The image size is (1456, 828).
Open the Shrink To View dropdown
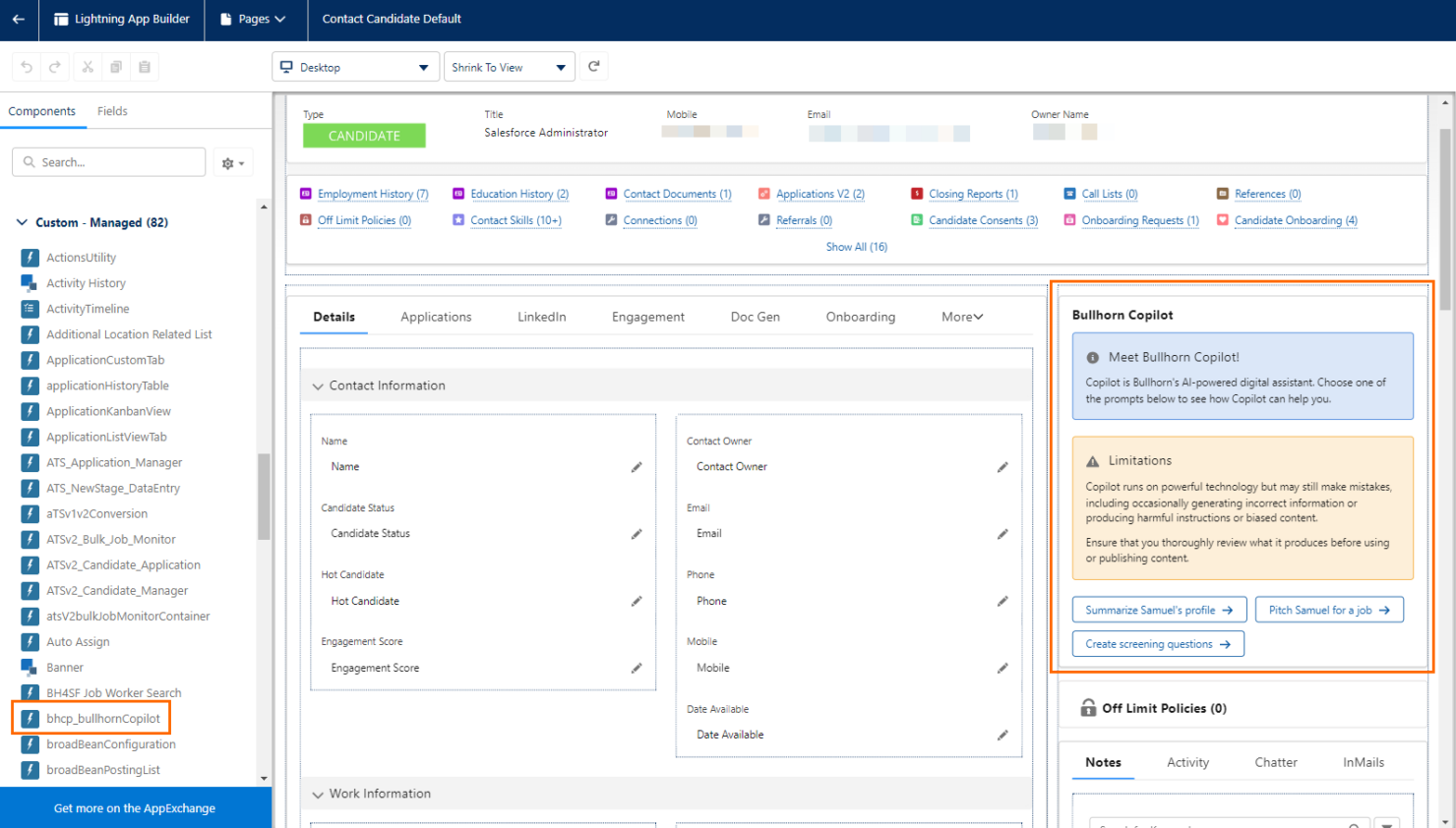click(x=509, y=67)
